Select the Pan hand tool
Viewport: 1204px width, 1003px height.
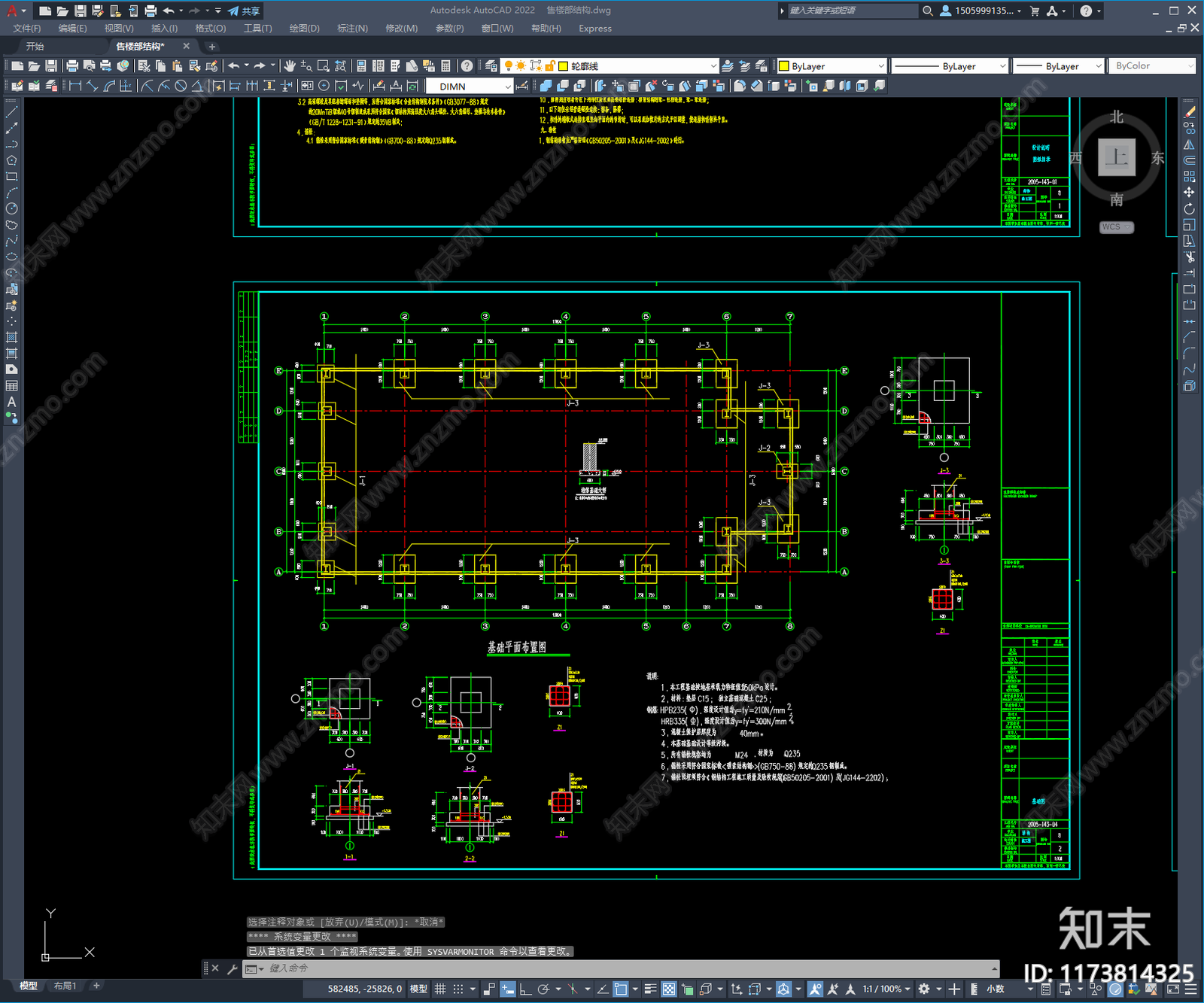(290, 66)
